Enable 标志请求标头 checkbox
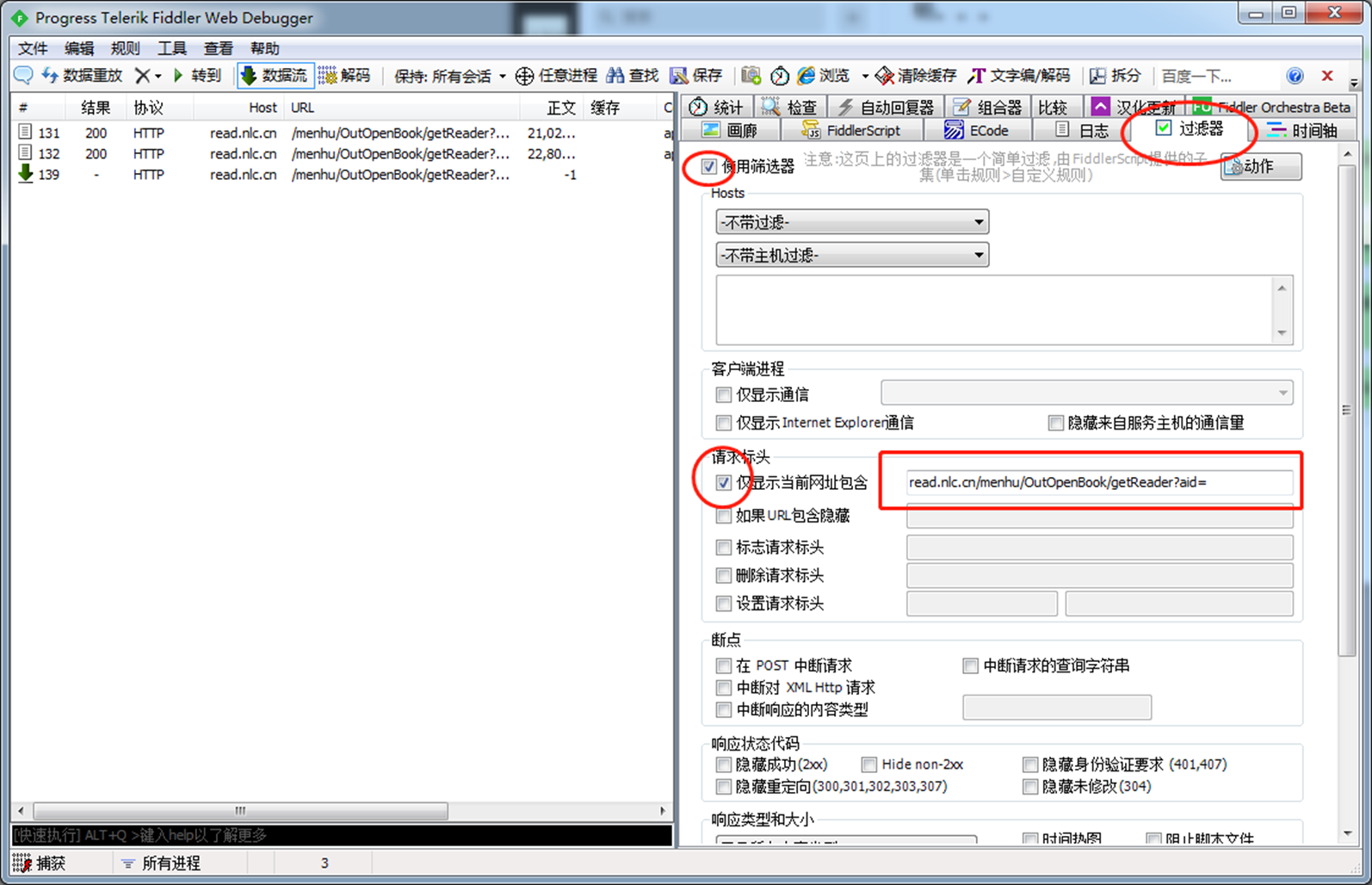The image size is (1372, 885). tap(723, 548)
